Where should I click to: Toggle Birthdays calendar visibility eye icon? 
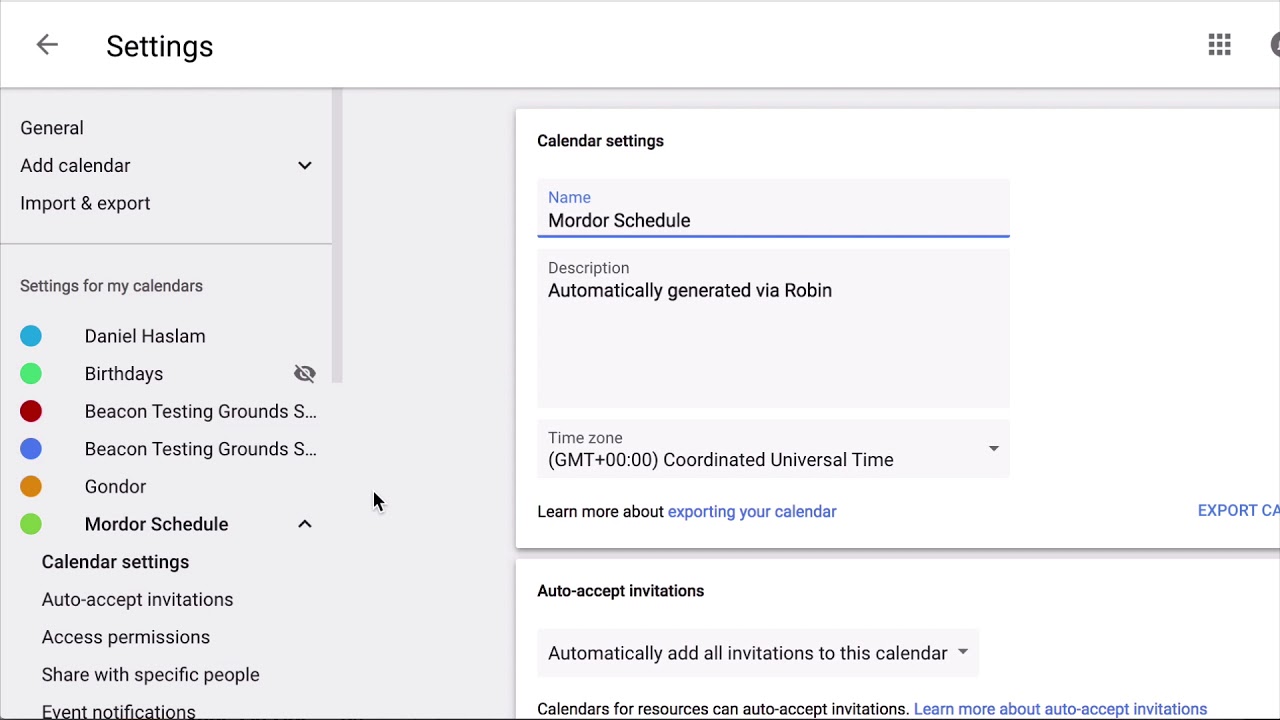pos(305,374)
